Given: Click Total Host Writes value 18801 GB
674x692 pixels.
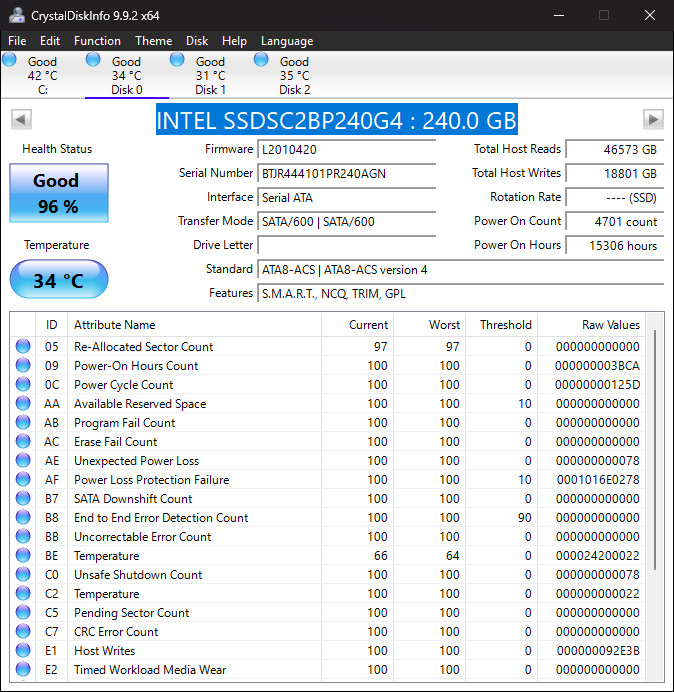Looking at the screenshot, I should click(615, 173).
